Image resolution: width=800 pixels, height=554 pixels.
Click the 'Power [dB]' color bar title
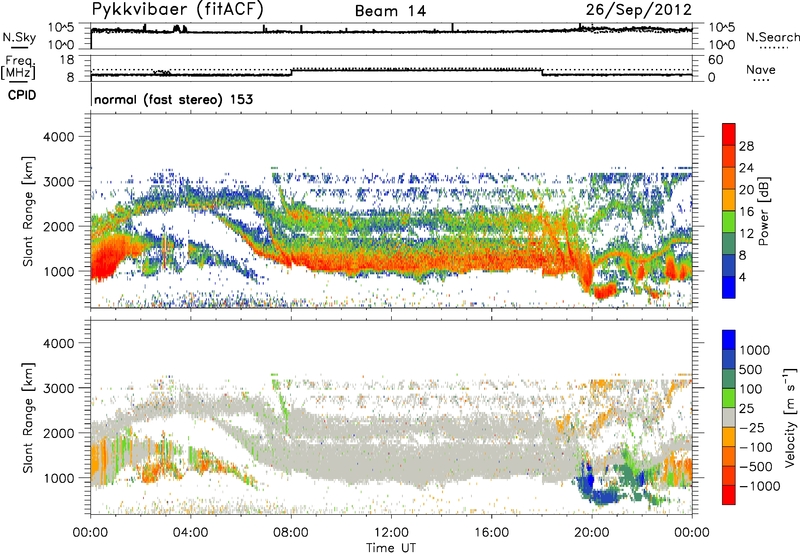pyautogui.click(x=763, y=211)
